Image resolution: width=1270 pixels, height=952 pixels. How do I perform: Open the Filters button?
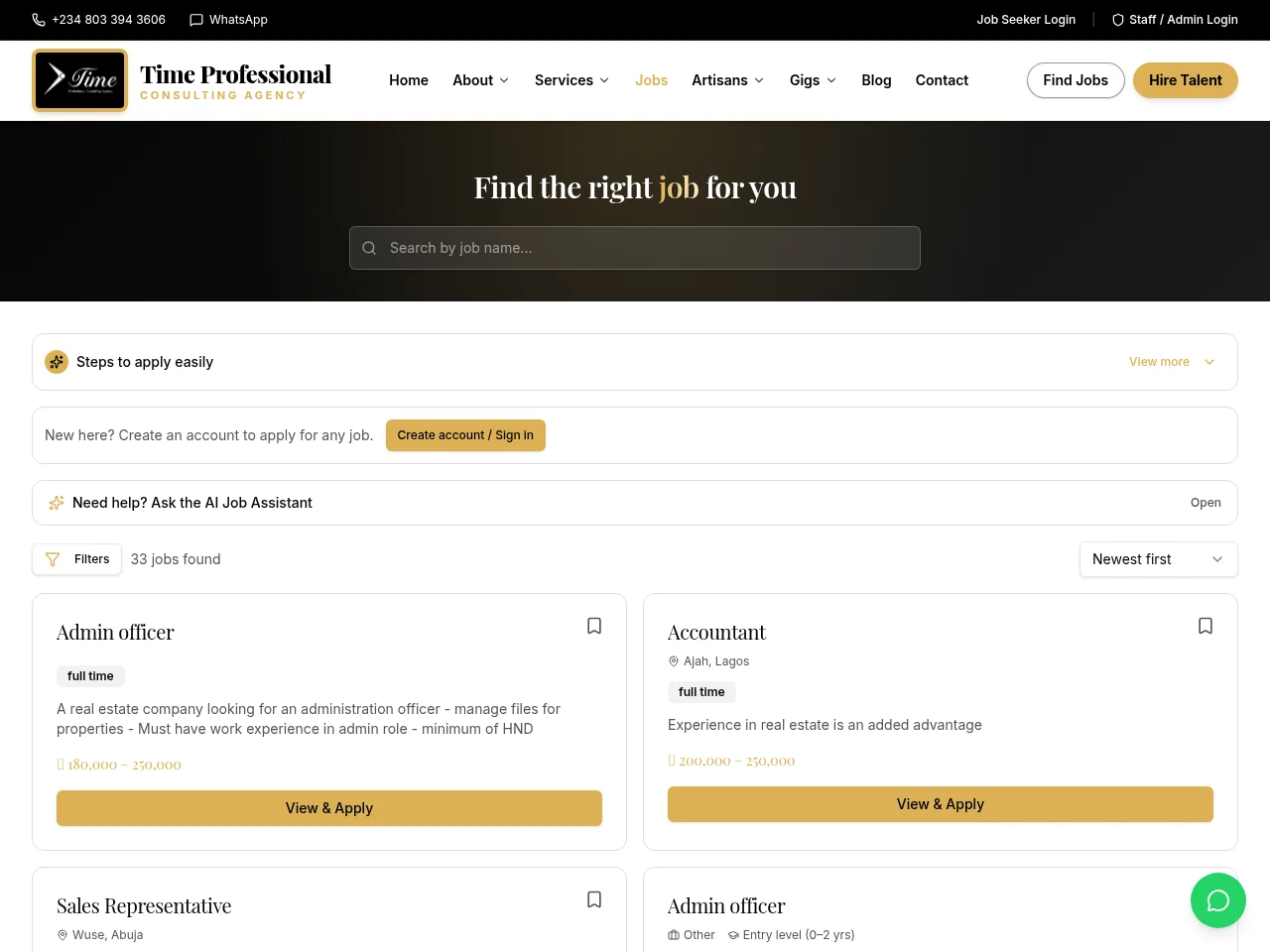coord(76,559)
